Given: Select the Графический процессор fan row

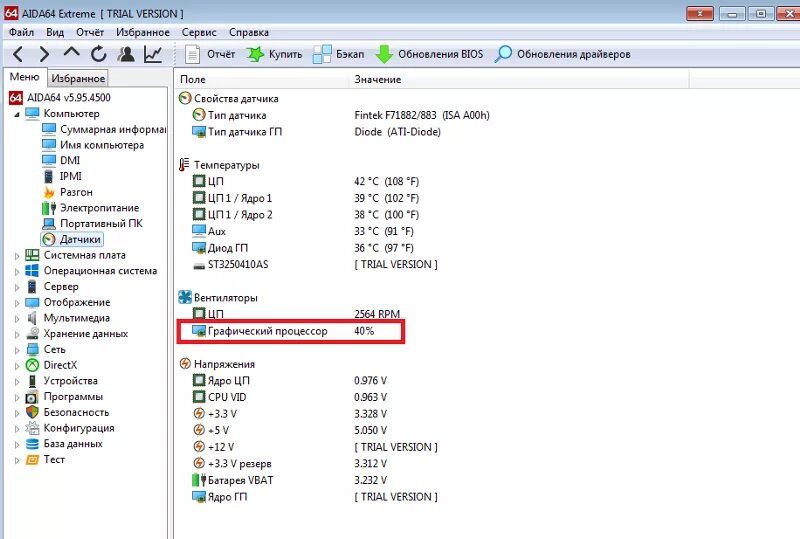Looking at the screenshot, I should pos(290,331).
